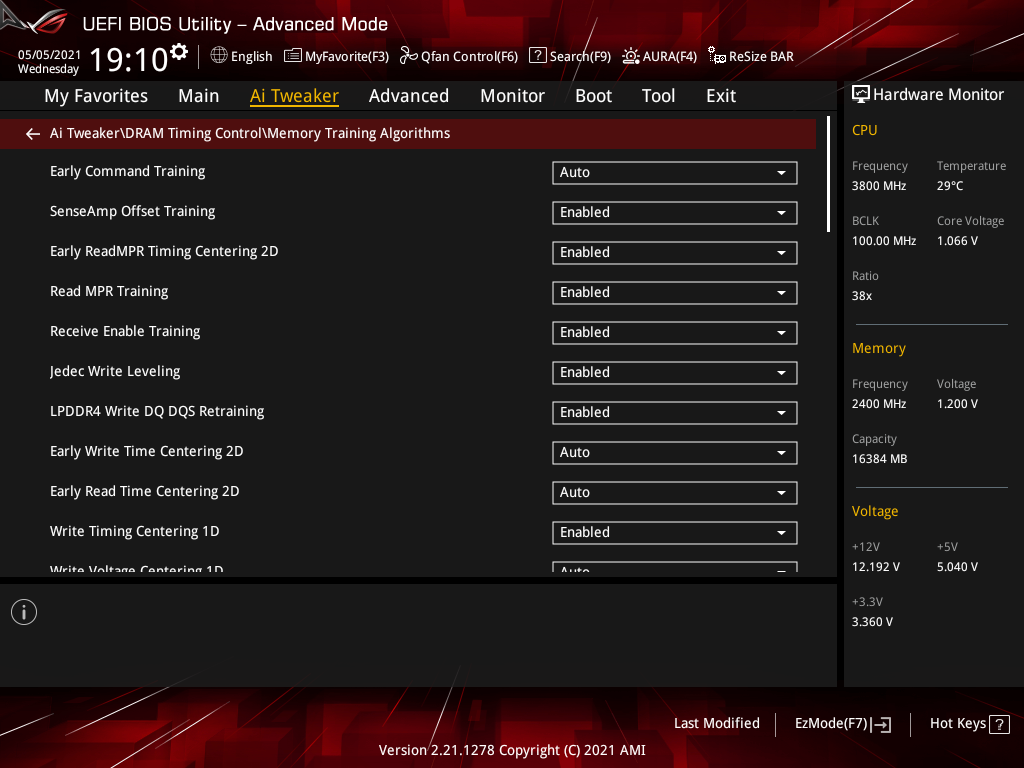Click the AURA(F4) label

(669, 57)
